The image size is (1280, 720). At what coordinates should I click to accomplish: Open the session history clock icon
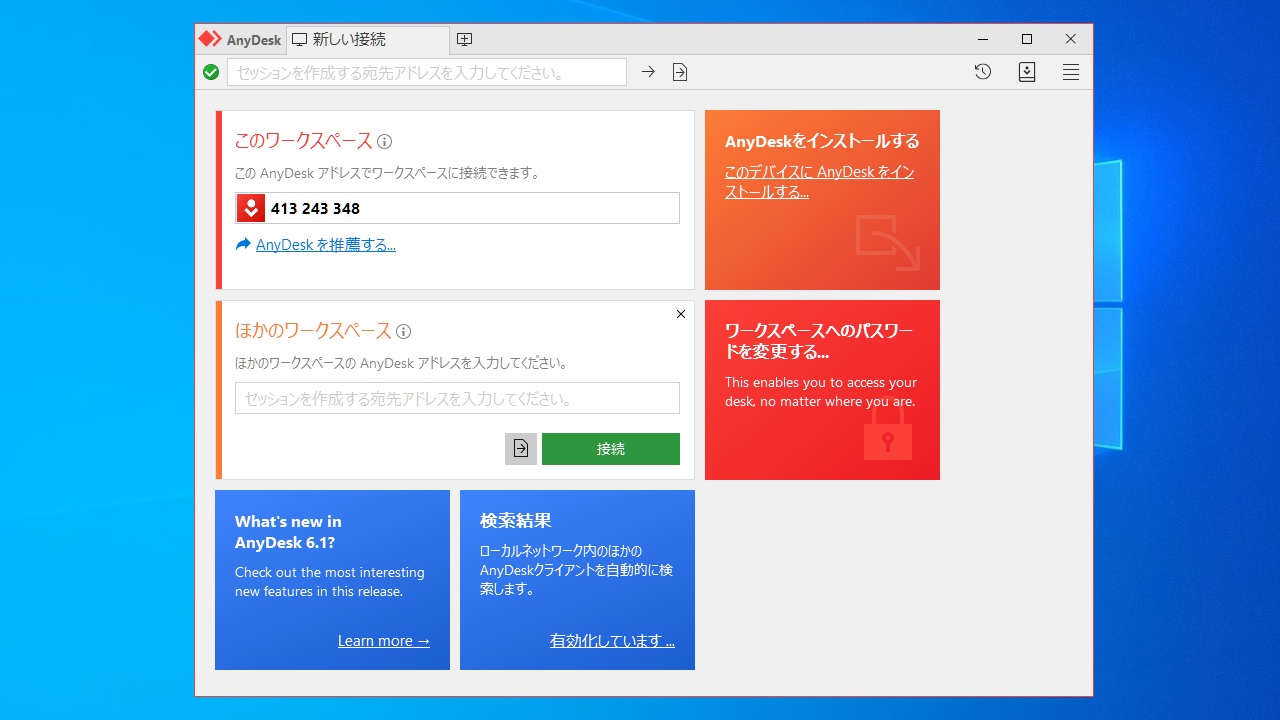[x=983, y=72]
